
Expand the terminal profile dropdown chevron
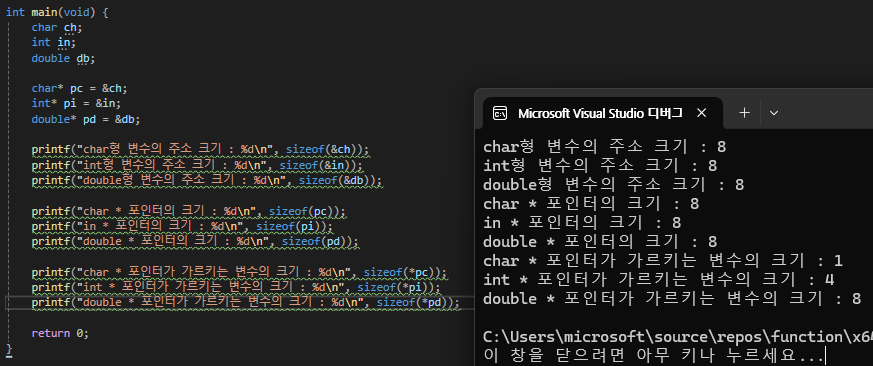pyautogui.click(x=773, y=113)
